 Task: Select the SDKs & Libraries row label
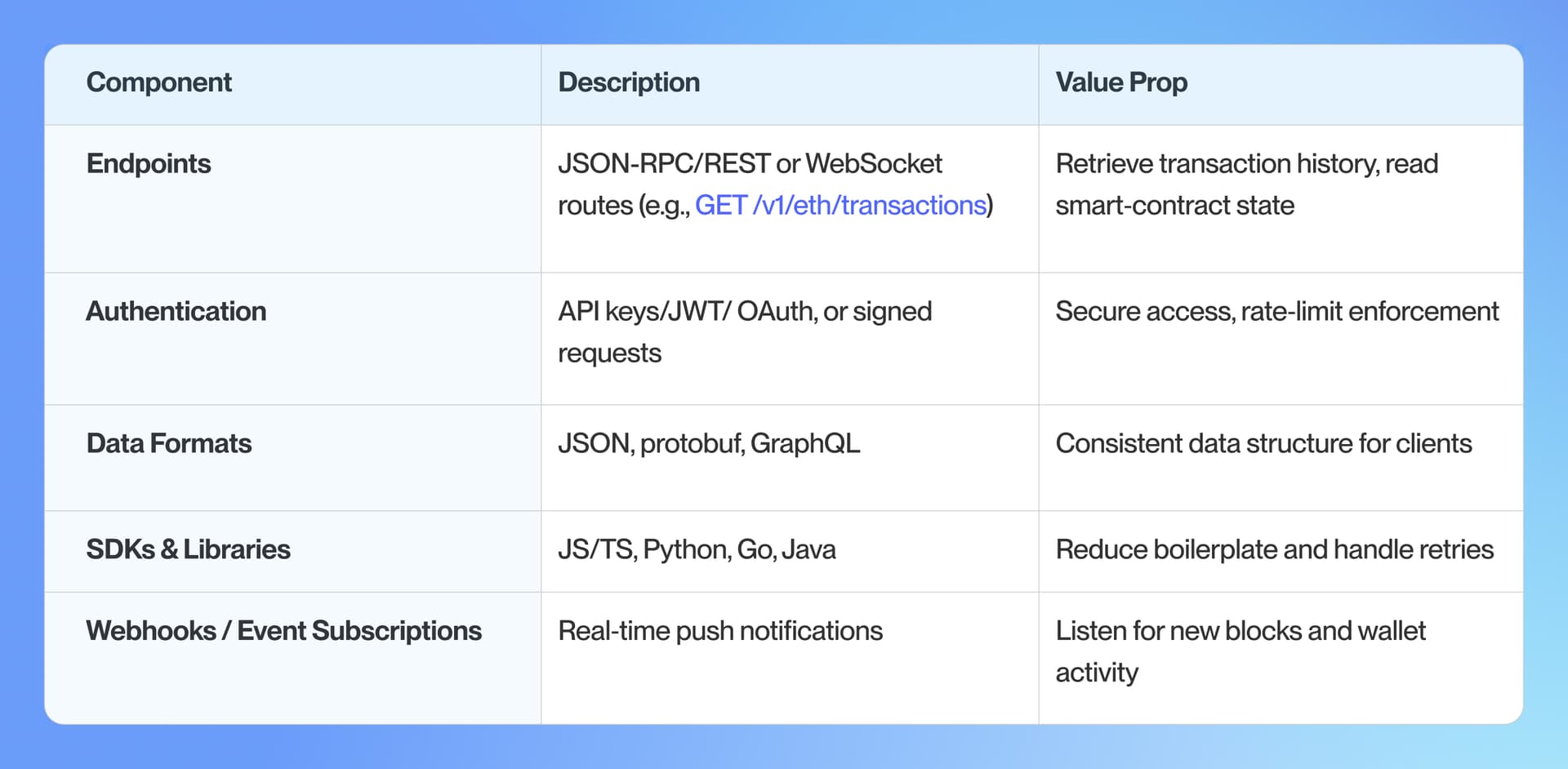tap(188, 549)
